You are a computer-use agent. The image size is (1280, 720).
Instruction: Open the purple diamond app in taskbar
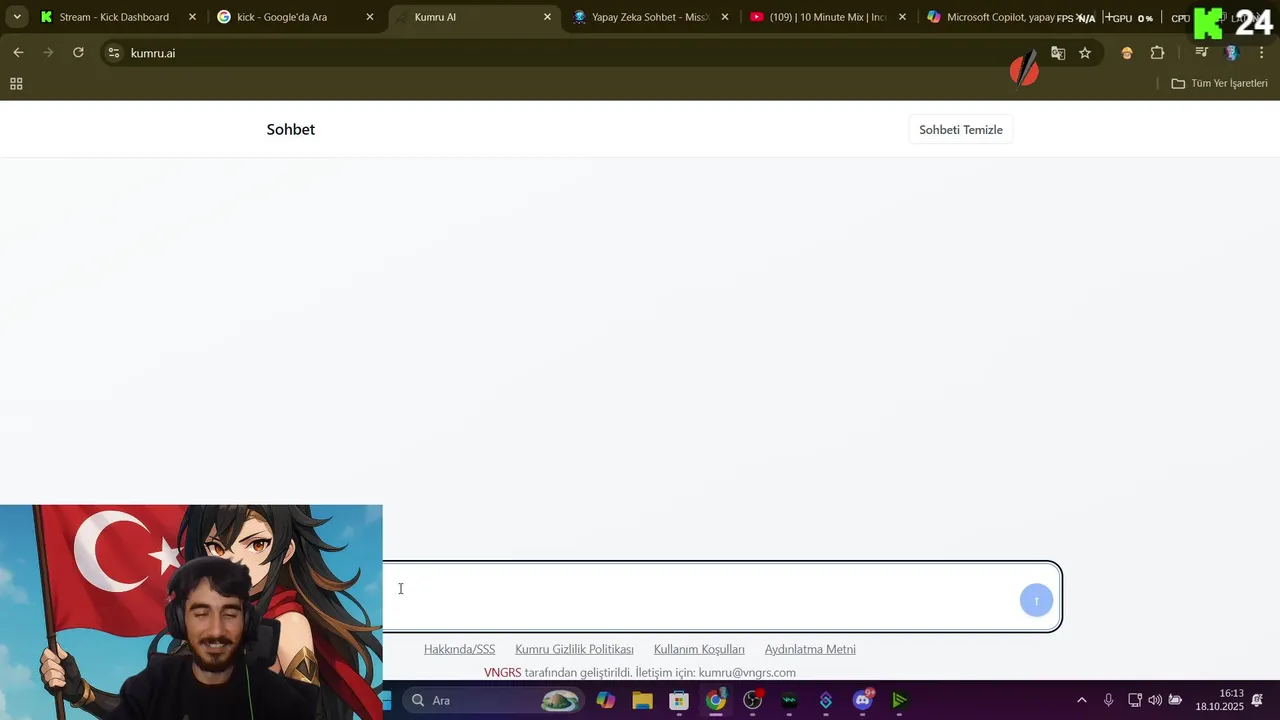tap(826, 701)
